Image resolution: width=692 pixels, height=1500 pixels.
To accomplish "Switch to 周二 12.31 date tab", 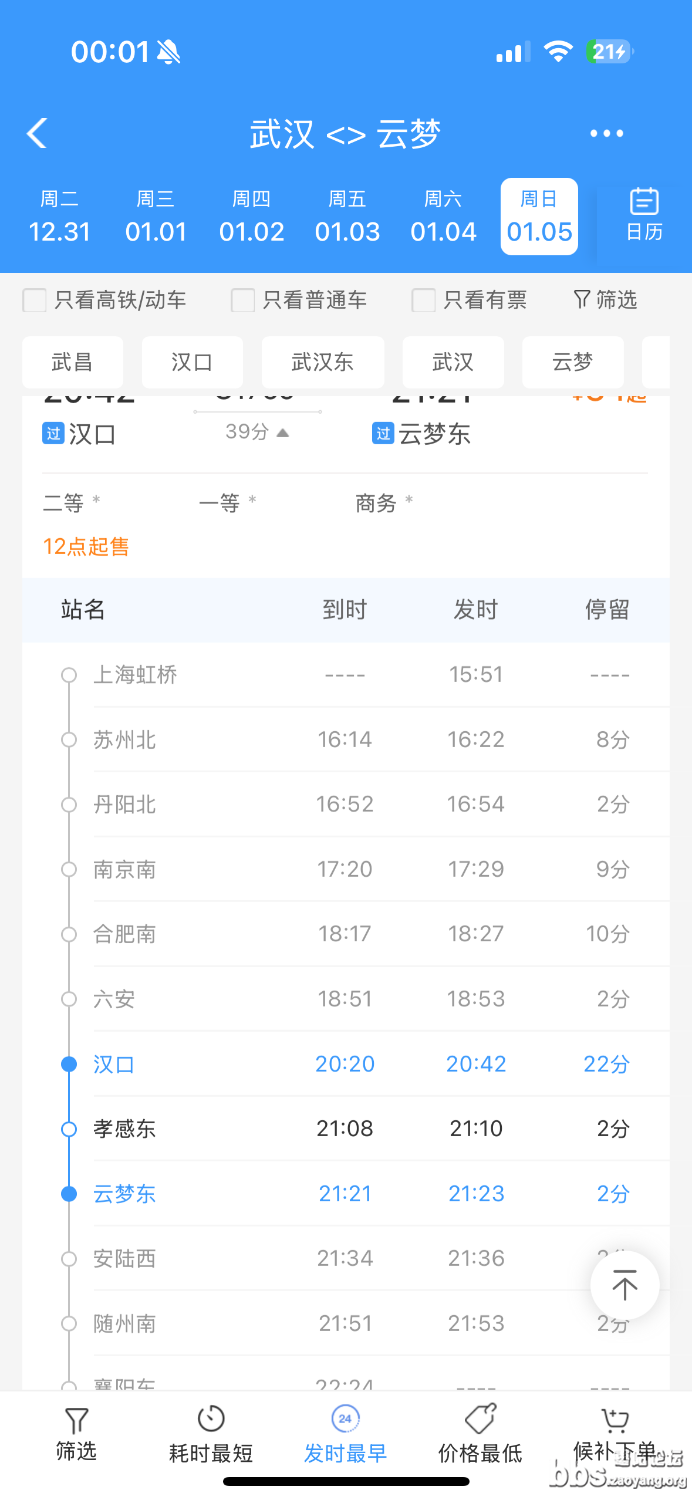I will [x=59, y=216].
